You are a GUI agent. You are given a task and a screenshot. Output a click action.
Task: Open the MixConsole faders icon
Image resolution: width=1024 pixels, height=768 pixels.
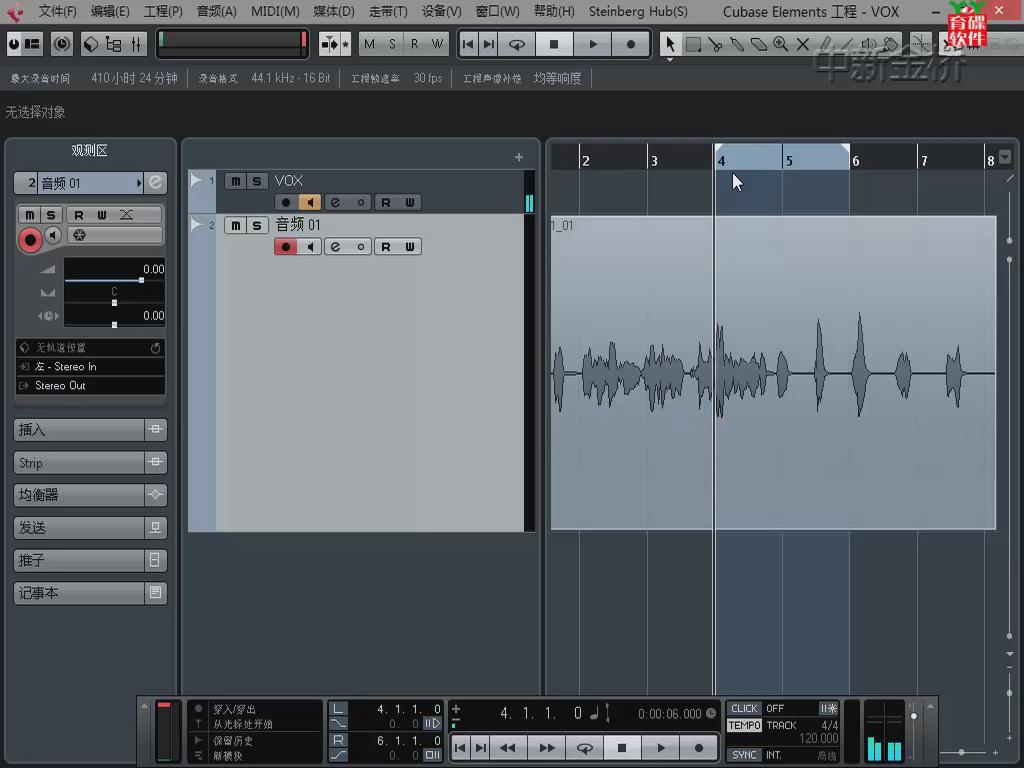point(136,44)
